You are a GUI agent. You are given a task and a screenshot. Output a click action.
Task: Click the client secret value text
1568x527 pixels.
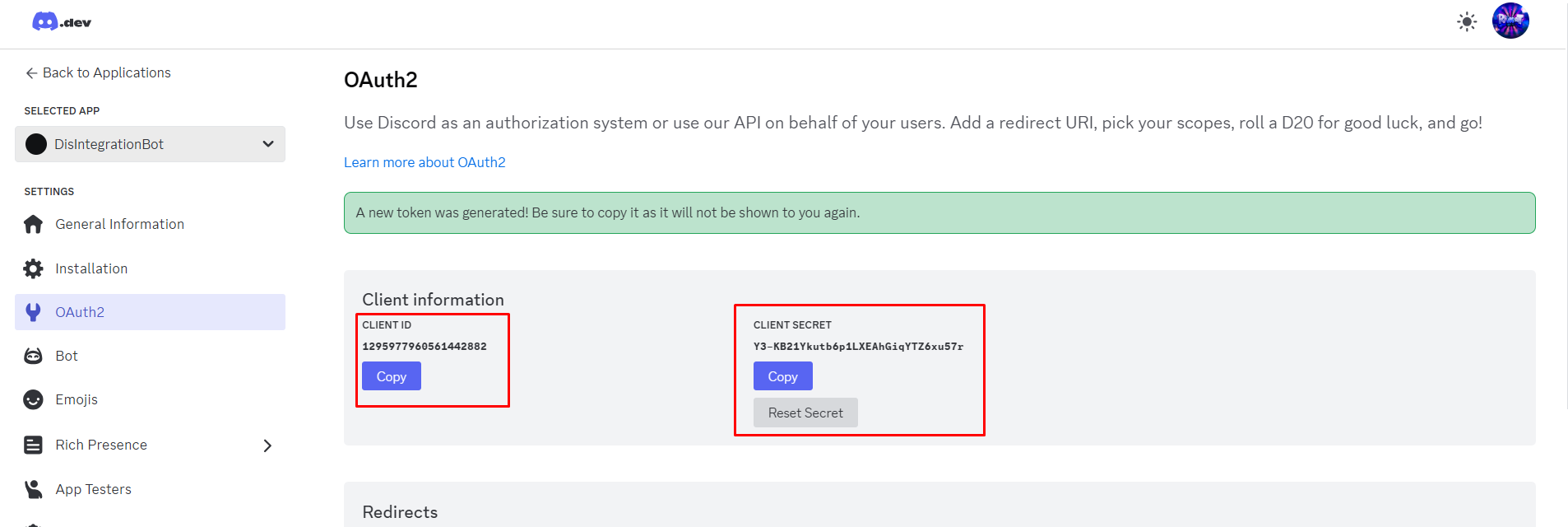pyautogui.click(x=858, y=347)
